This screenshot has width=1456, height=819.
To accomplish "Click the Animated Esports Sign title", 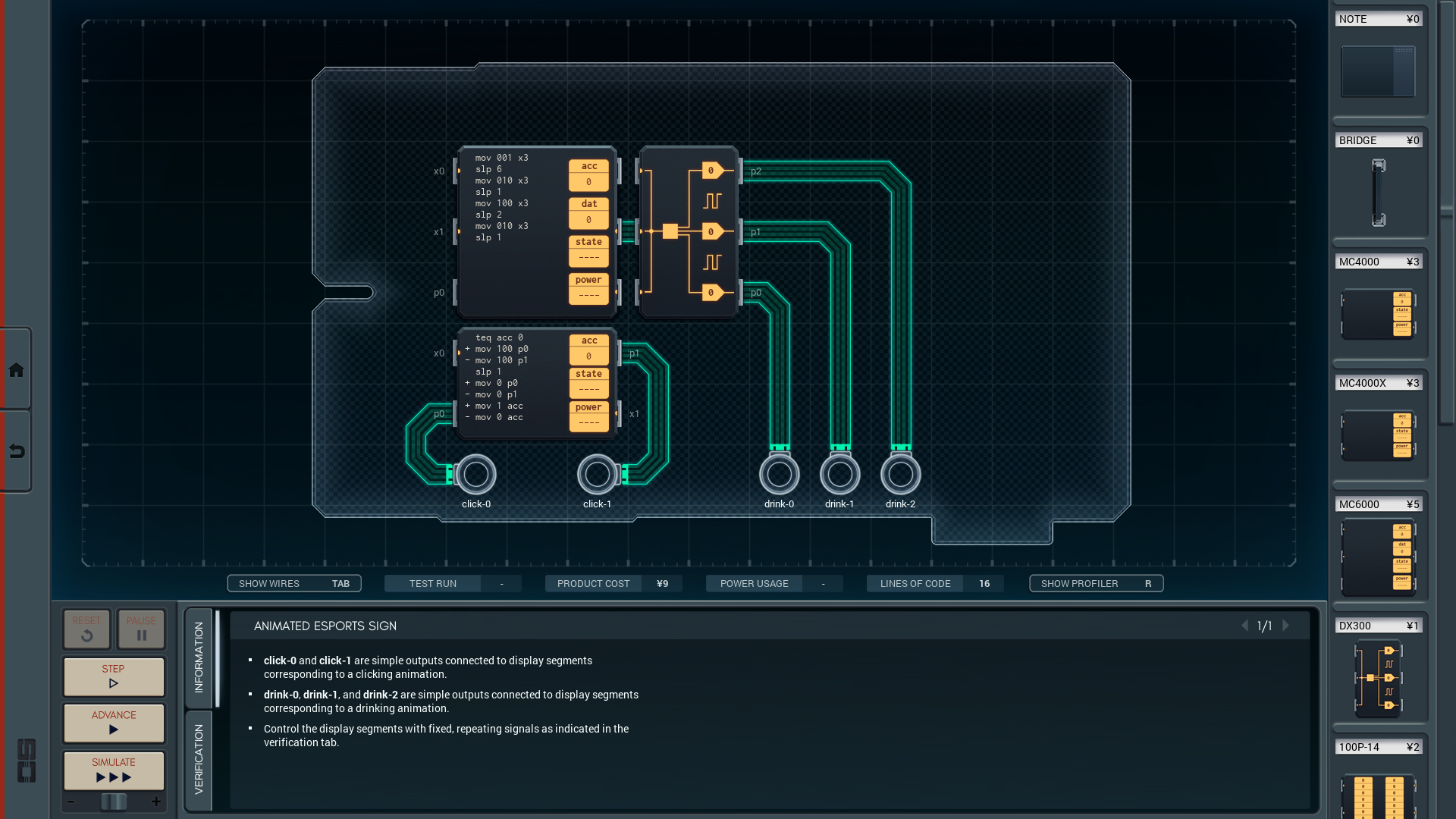I will 325,626.
